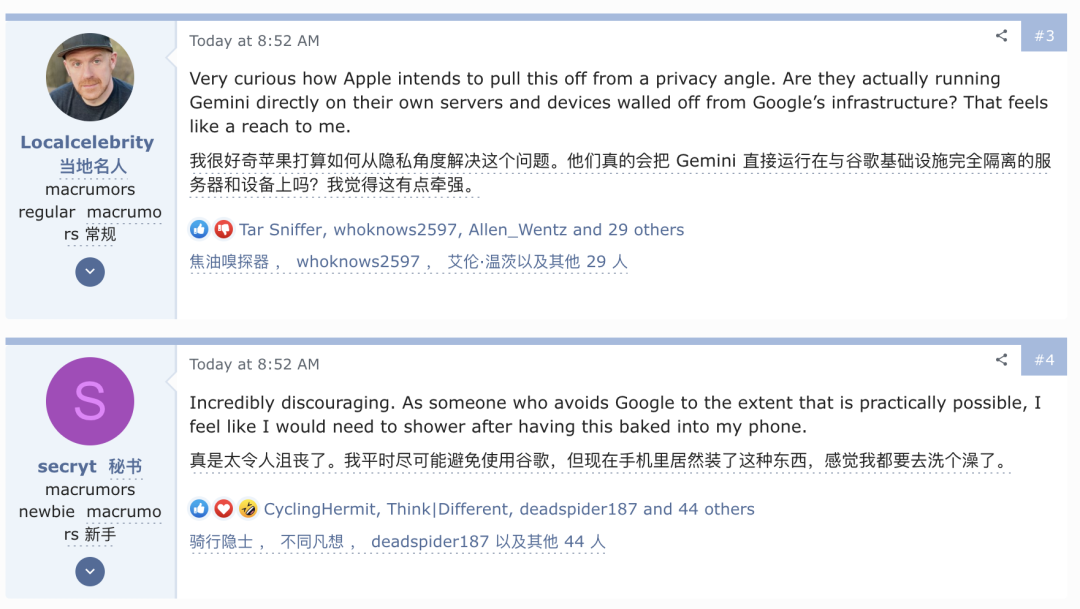
Task: Open post #3 permalink number
Action: click(1044, 36)
